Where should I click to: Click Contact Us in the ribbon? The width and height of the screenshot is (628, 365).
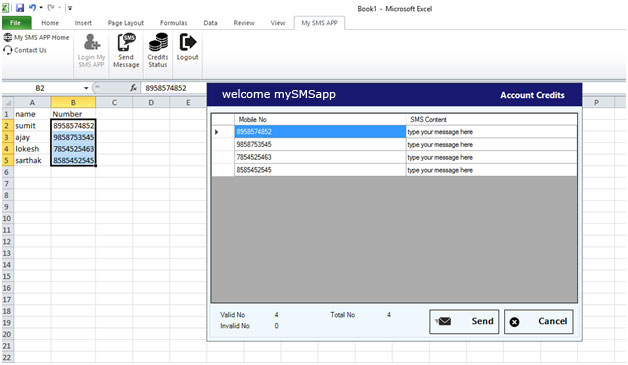[x=25, y=50]
